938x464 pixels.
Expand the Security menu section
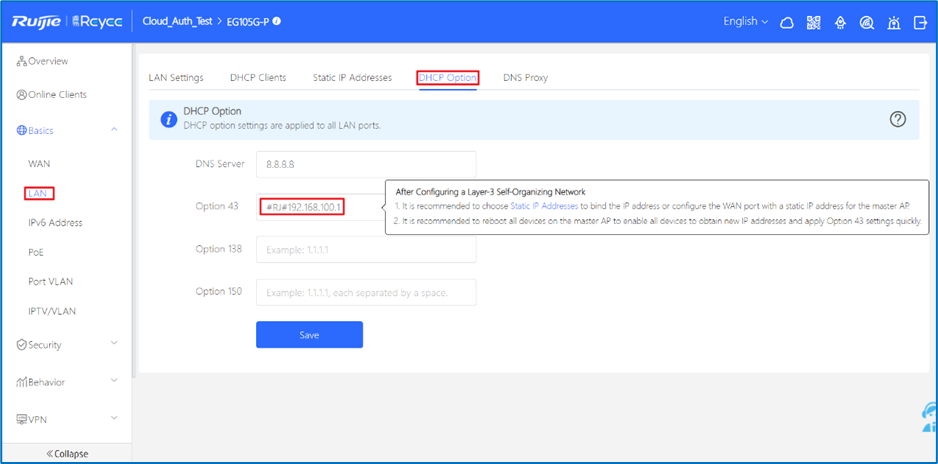(x=114, y=344)
